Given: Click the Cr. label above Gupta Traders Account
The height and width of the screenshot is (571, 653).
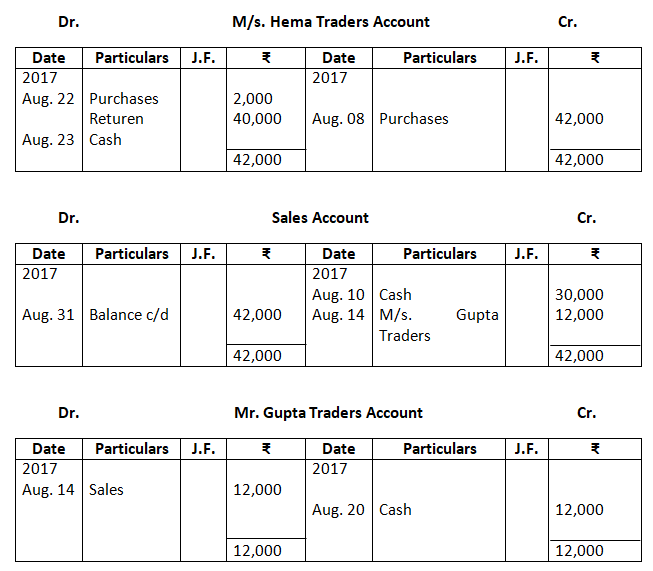Looking at the screenshot, I should (x=586, y=413).
